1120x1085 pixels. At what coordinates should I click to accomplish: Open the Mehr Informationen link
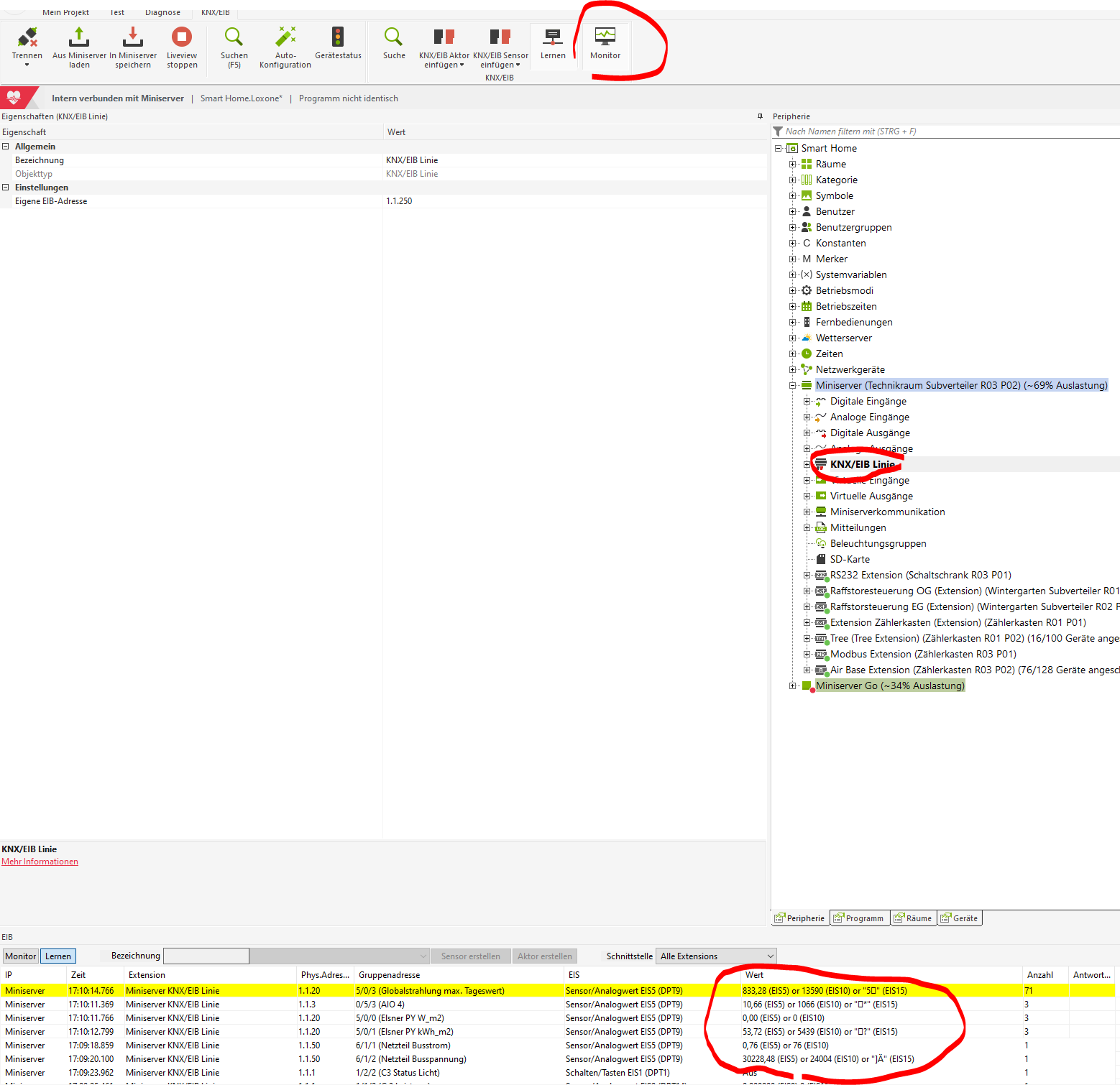(x=40, y=862)
